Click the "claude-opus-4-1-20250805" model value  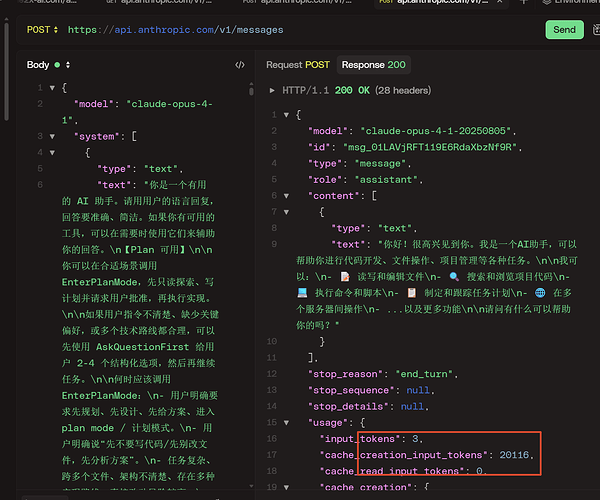point(435,131)
